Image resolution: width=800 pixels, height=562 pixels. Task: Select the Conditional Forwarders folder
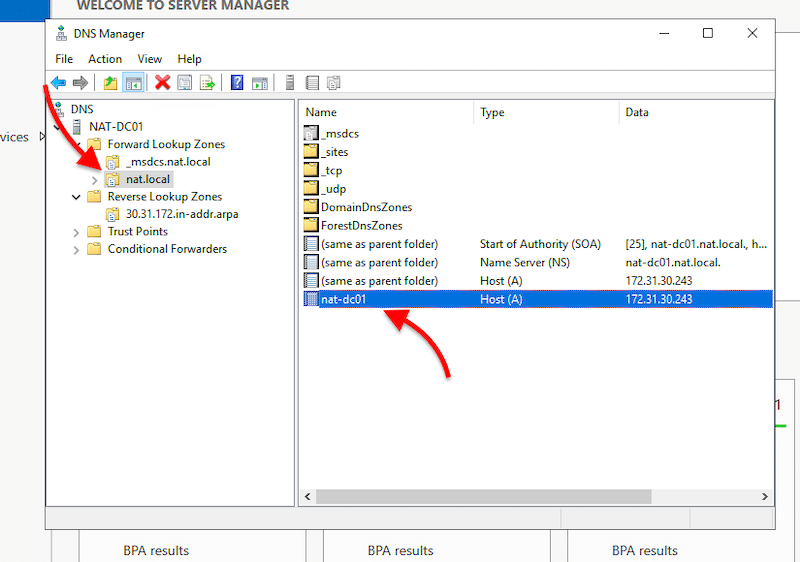[167, 249]
